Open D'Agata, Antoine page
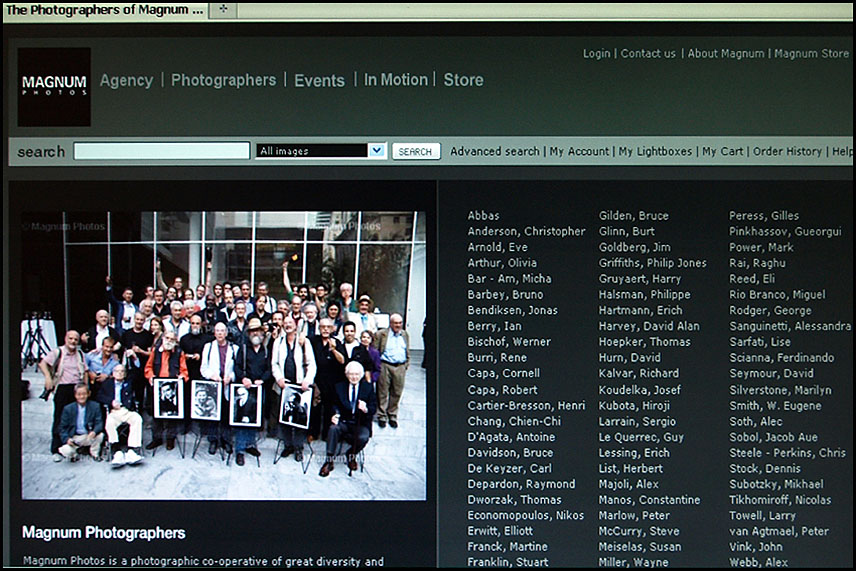This screenshot has width=856, height=571. (x=511, y=437)
